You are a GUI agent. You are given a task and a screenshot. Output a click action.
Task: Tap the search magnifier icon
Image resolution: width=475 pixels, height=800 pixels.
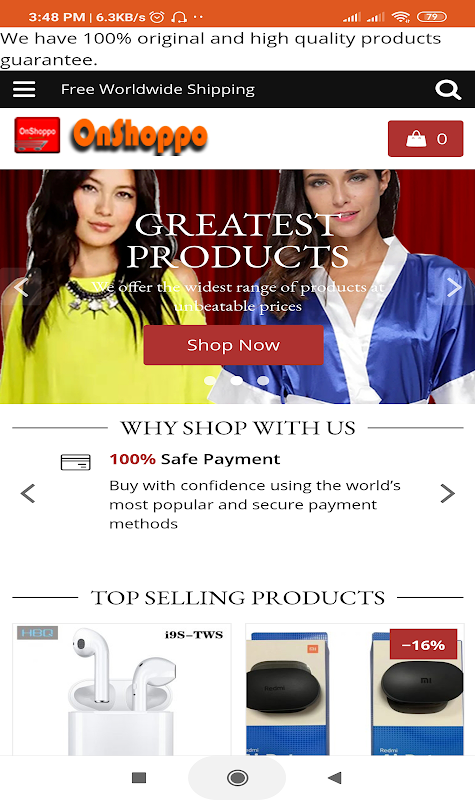(x=448, y=90)
